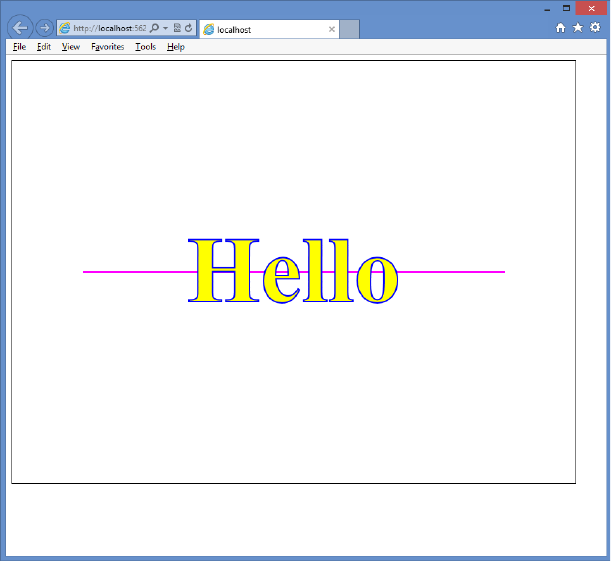The height and width of the screenshot is (561, 611).
Task: Open the Help menu
Action: coord(176,47)
